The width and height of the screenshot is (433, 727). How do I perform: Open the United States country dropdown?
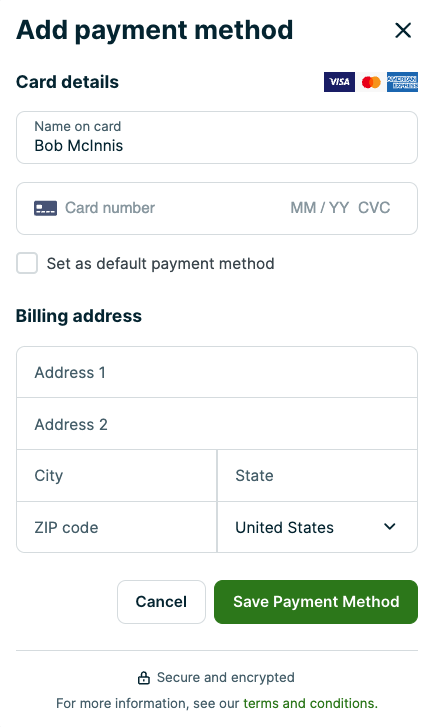[x=317, y=527]
